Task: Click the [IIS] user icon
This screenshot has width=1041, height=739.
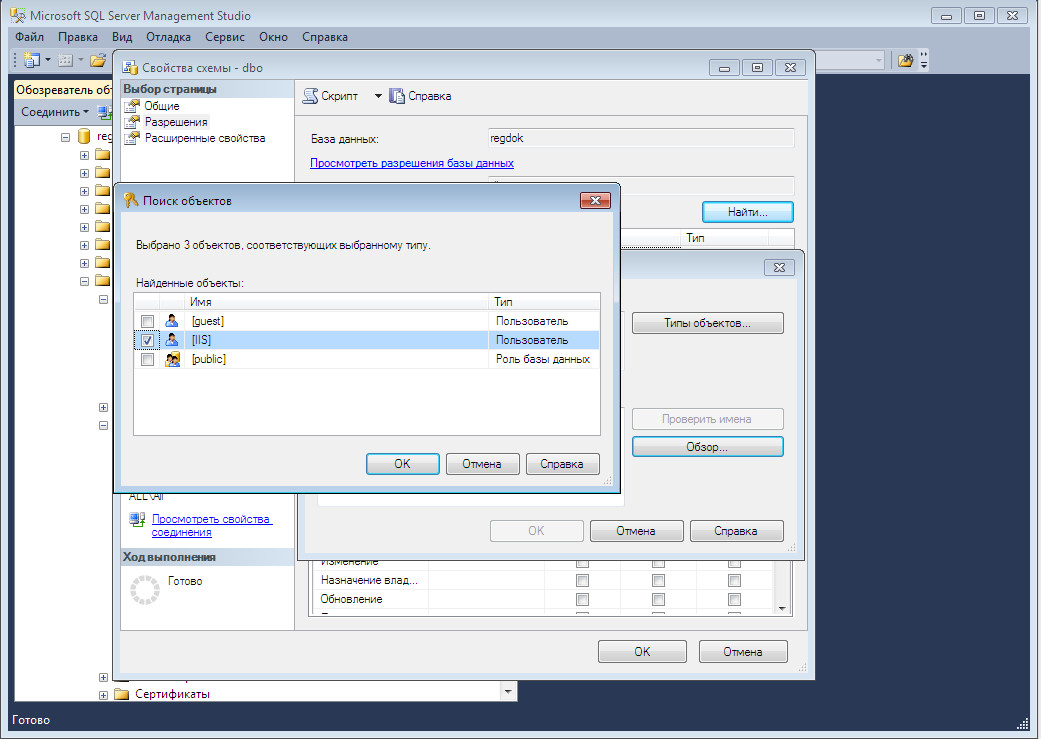Action: tap(172, 340)
